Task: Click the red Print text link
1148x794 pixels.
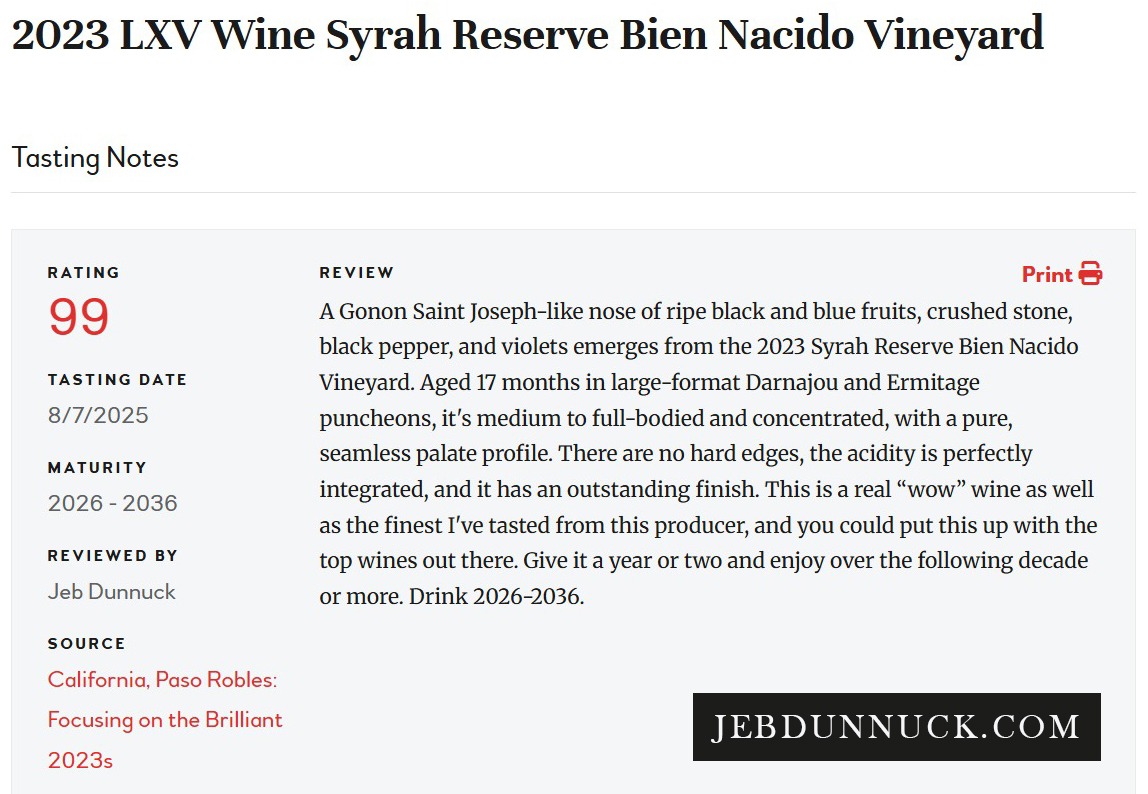Action: click(1047, 274)
